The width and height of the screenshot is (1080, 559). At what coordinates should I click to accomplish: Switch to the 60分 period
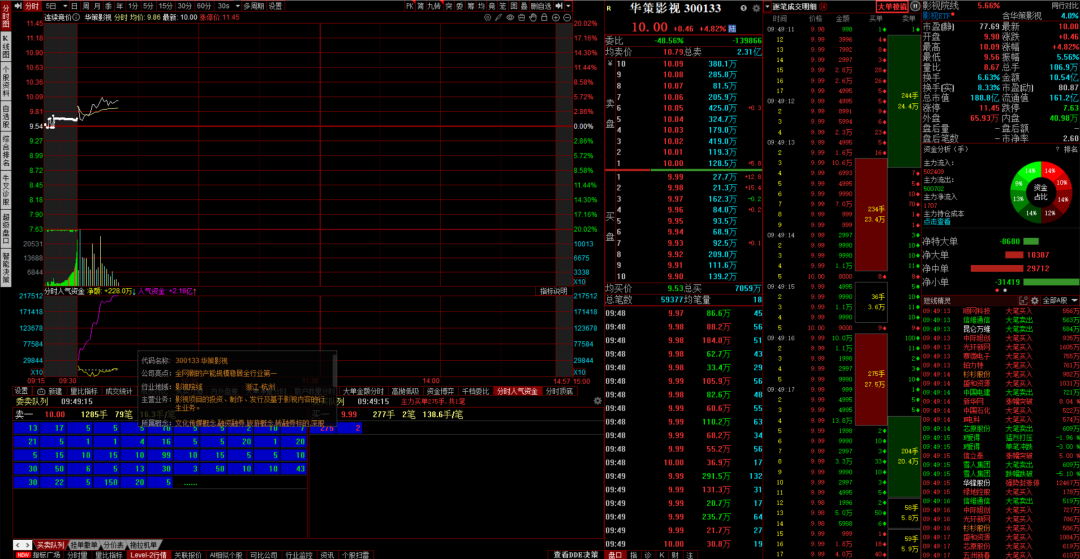pos(204,6)
